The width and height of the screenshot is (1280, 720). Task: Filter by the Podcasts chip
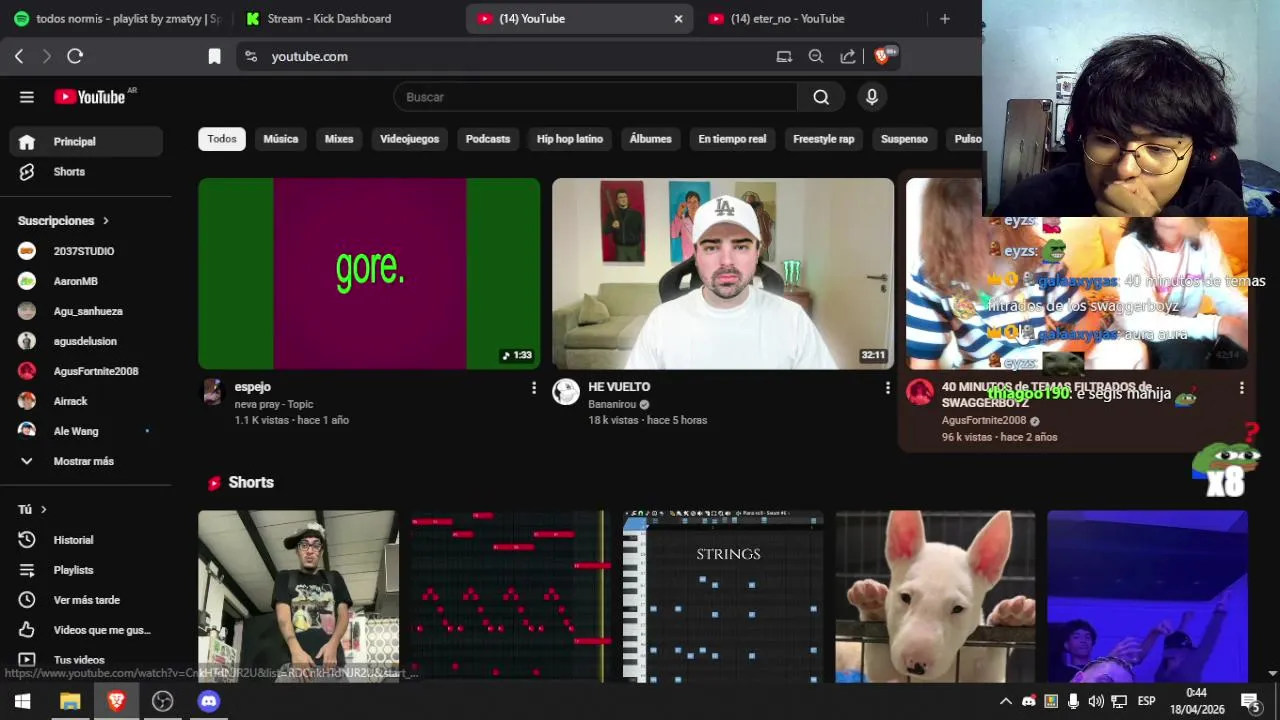tap(488, 139)
